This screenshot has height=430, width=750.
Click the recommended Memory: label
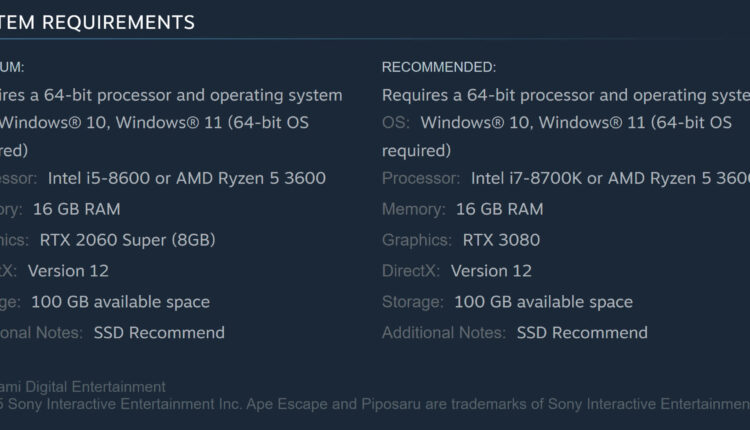pyautogui.click(x=413, y=209)
